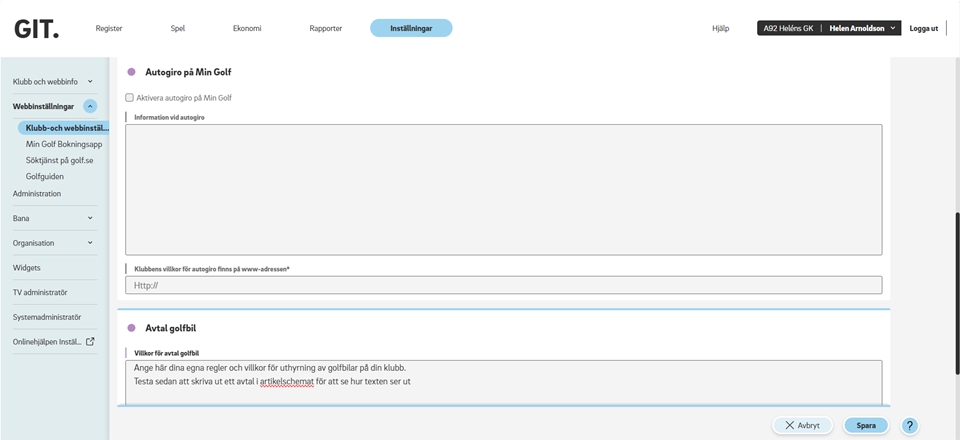Click the purple dot beside Avtal golfbil
This screenshot has width=960, height=440.
[x=131, y=328]
